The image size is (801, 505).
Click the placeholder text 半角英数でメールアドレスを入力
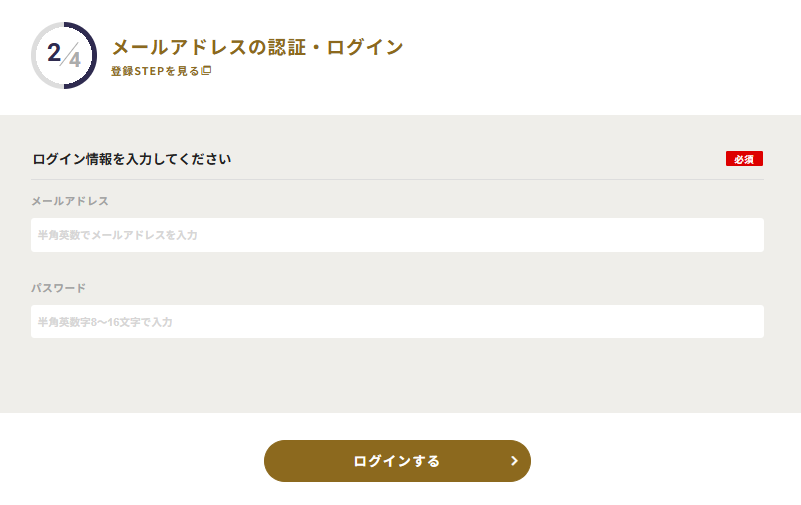tap(118, 235)
